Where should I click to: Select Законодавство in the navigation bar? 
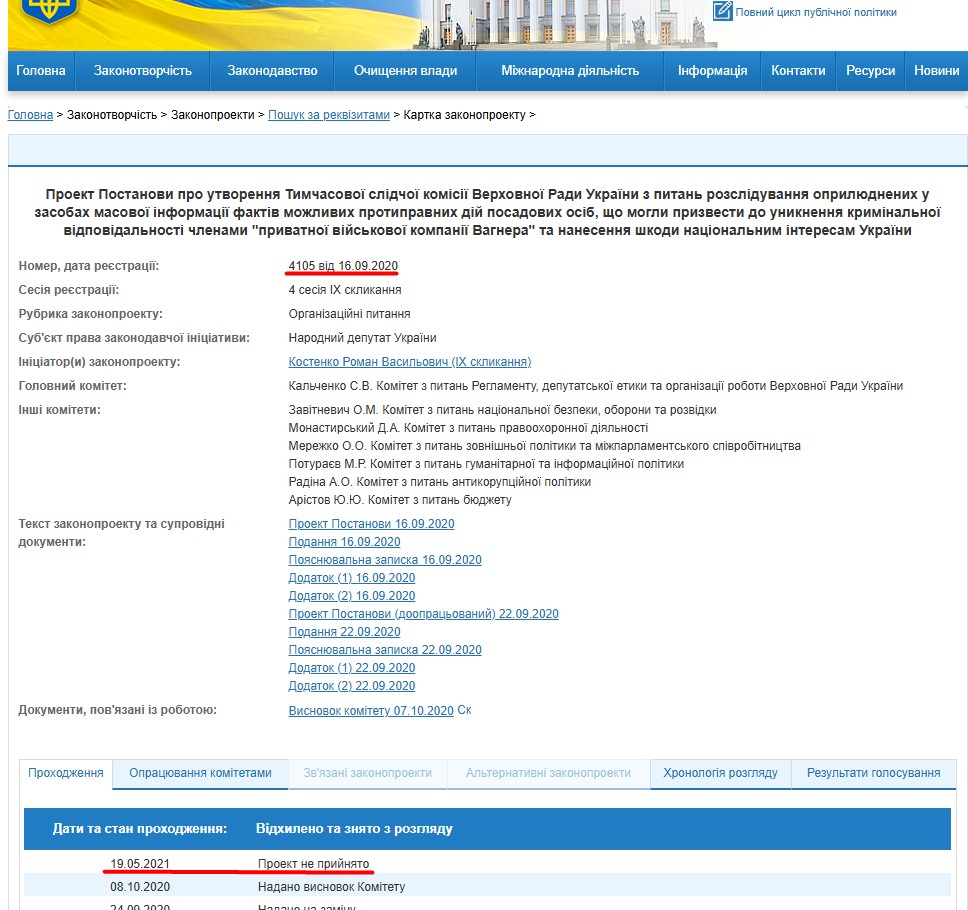272,71
